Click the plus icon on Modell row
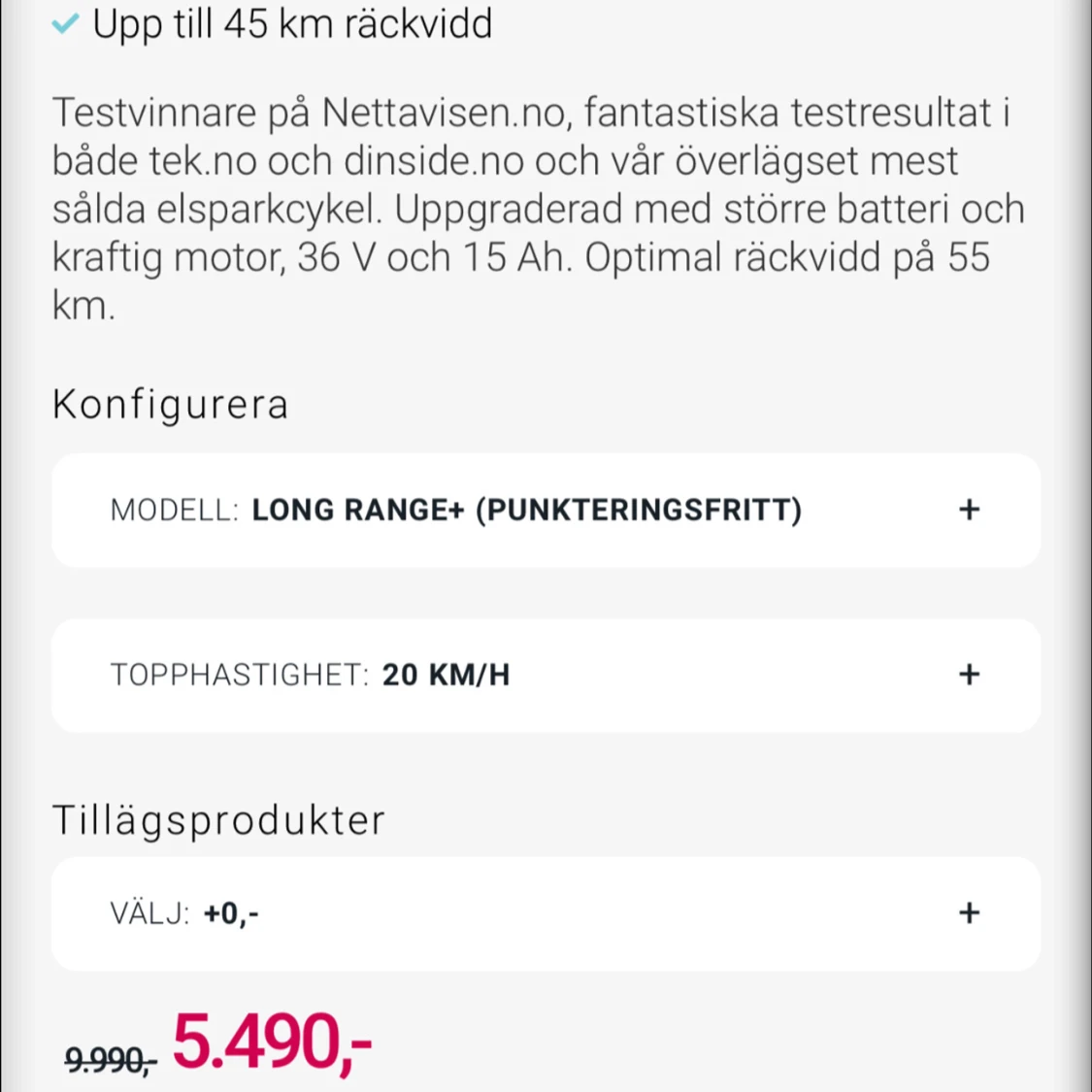The image size is (1092, 1092). coord(969,510)
